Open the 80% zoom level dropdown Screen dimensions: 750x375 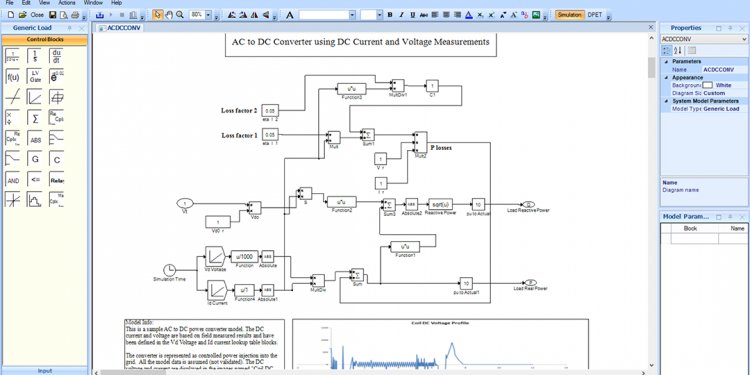pos(208,15)
